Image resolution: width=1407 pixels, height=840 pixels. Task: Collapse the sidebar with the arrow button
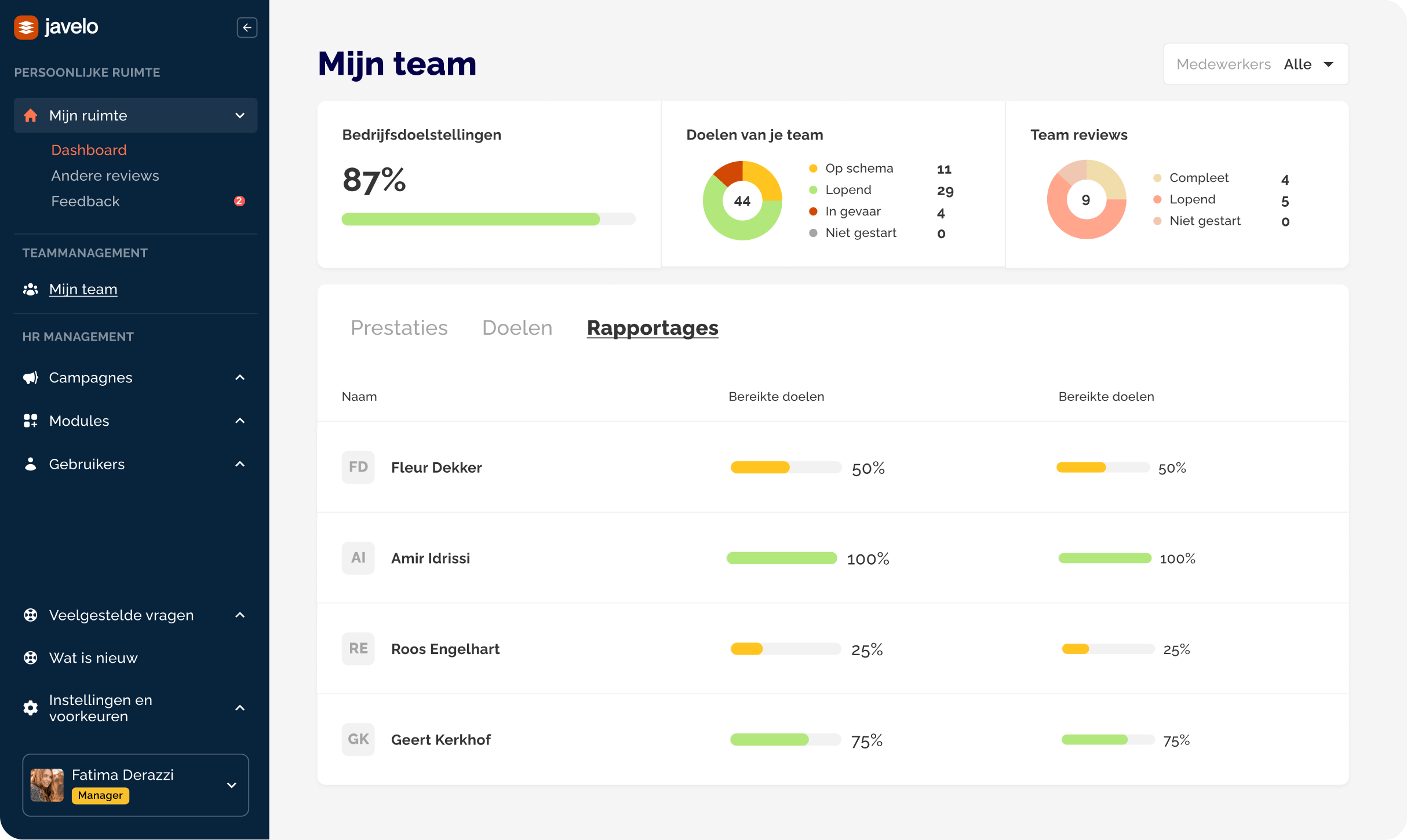click(x=247, y=27)
